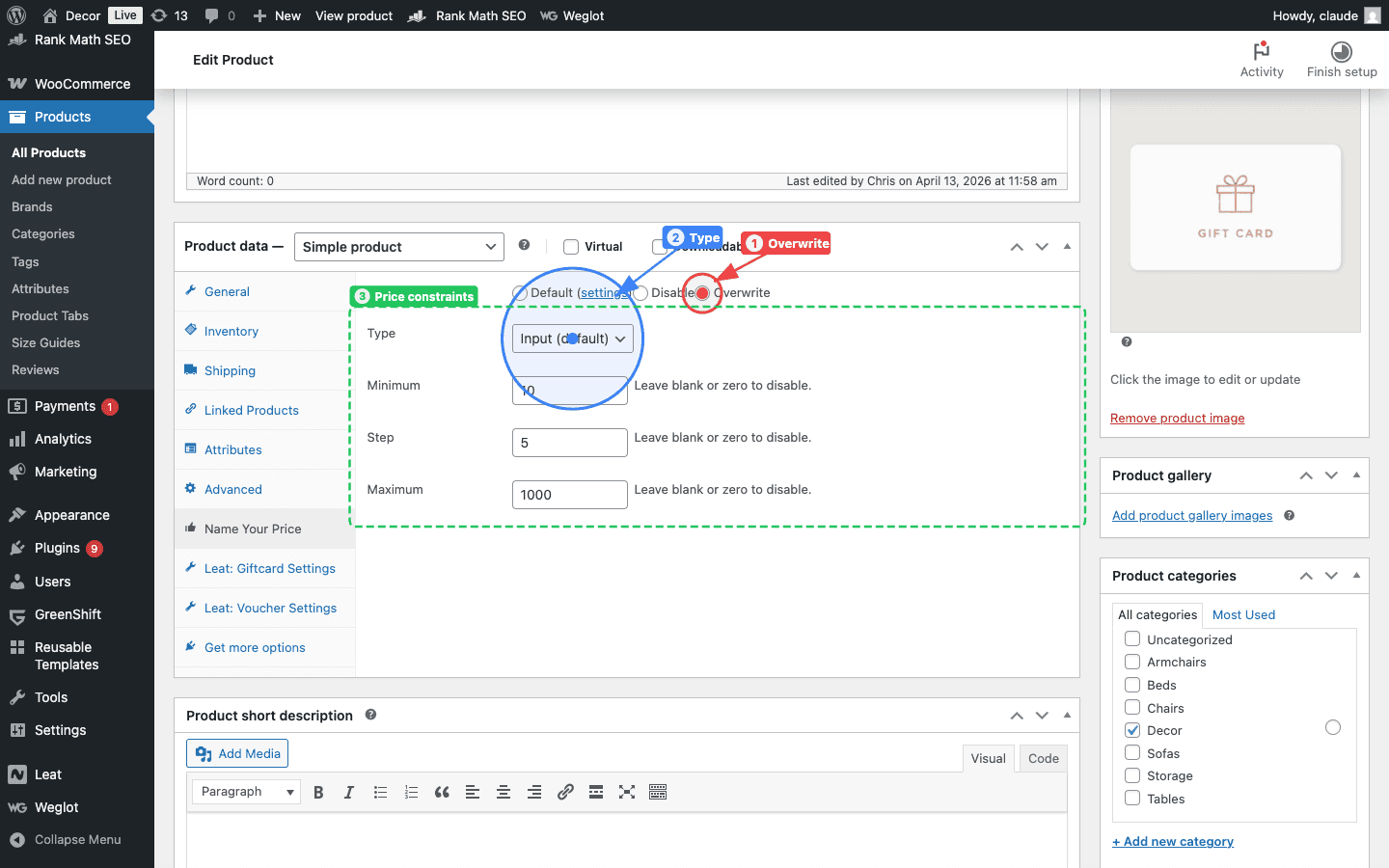Click Remove product image link
Image resolution: width=1389 pixels, height=868 pixels.
click(1177, 418)
